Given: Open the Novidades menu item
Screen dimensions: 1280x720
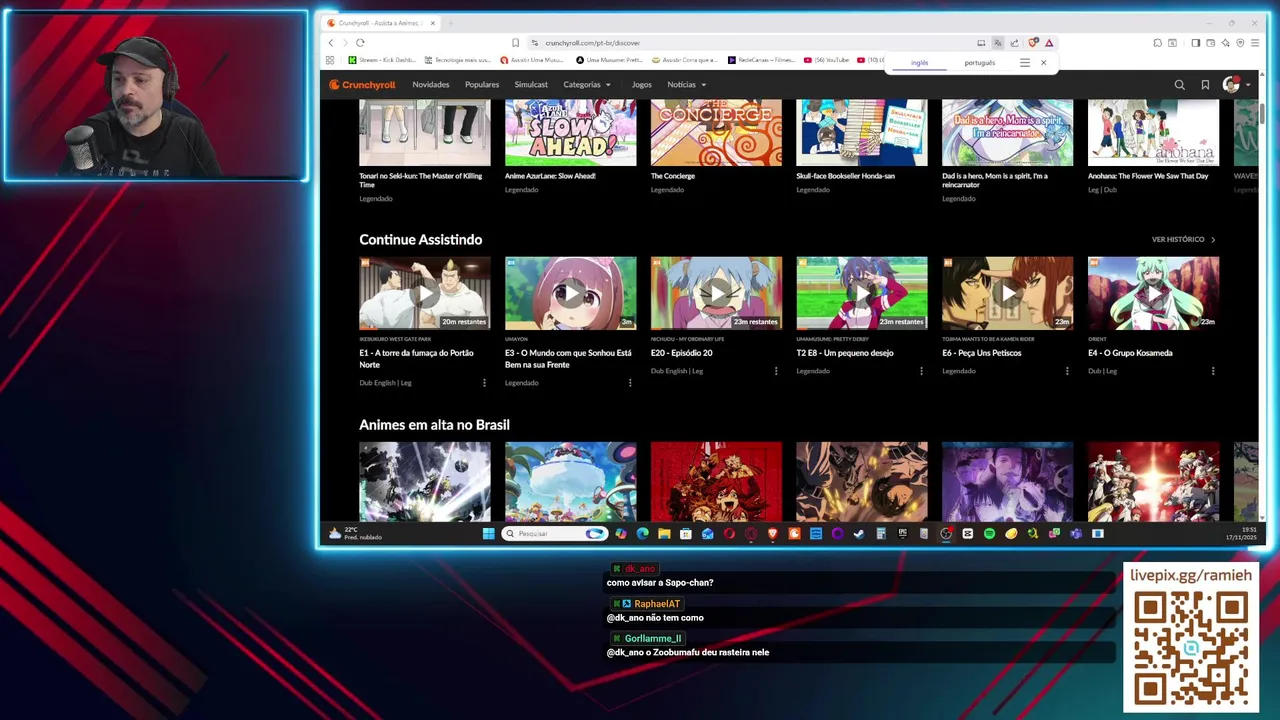Looking at the screenshot, I should point(431,85).
